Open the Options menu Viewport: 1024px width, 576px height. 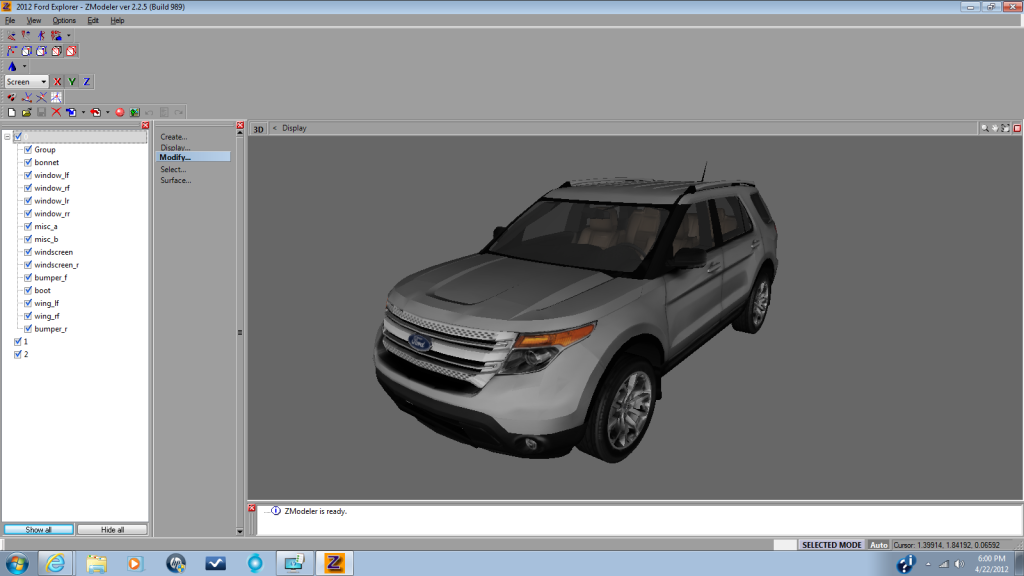point(64,20)
